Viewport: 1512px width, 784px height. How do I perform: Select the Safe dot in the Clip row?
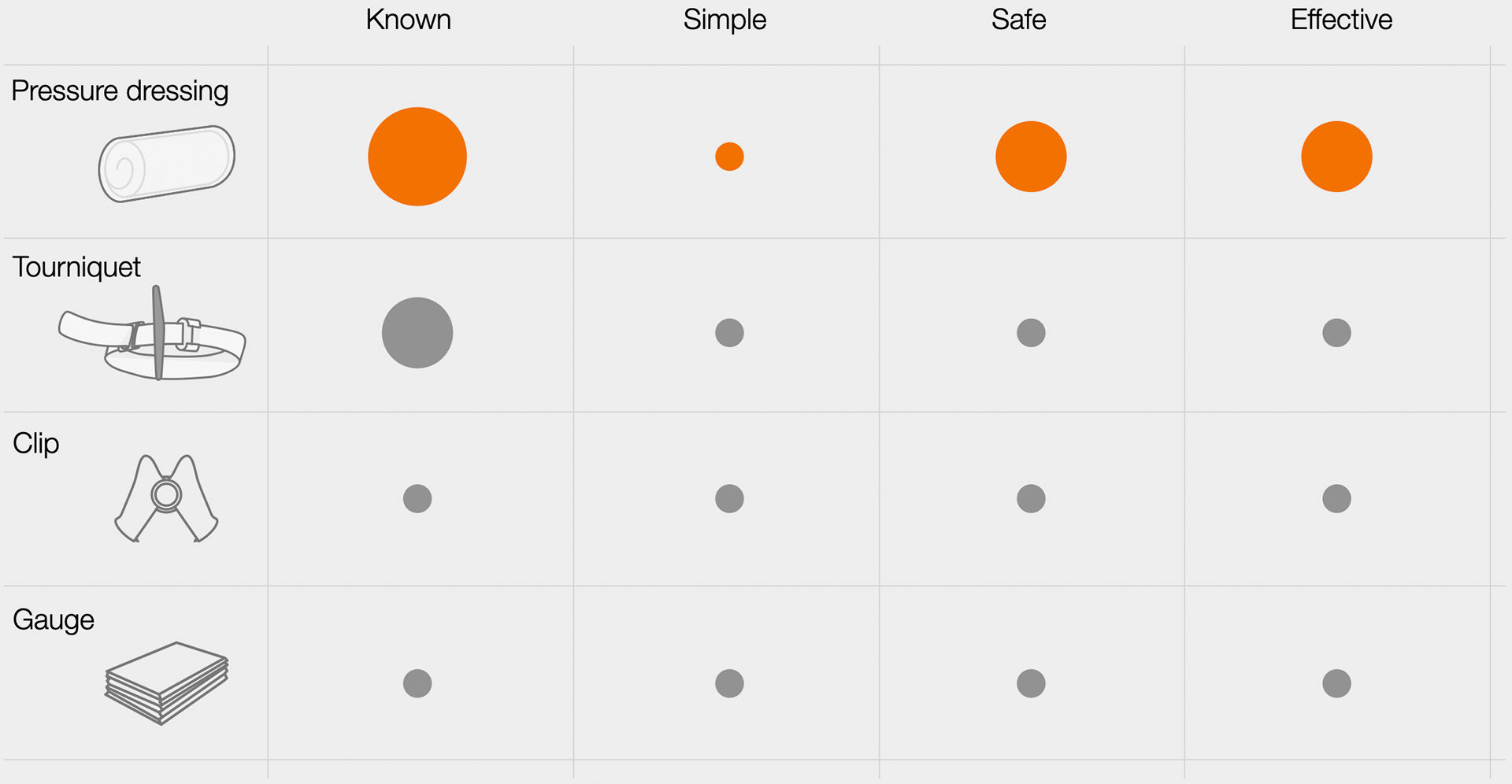1031,498
